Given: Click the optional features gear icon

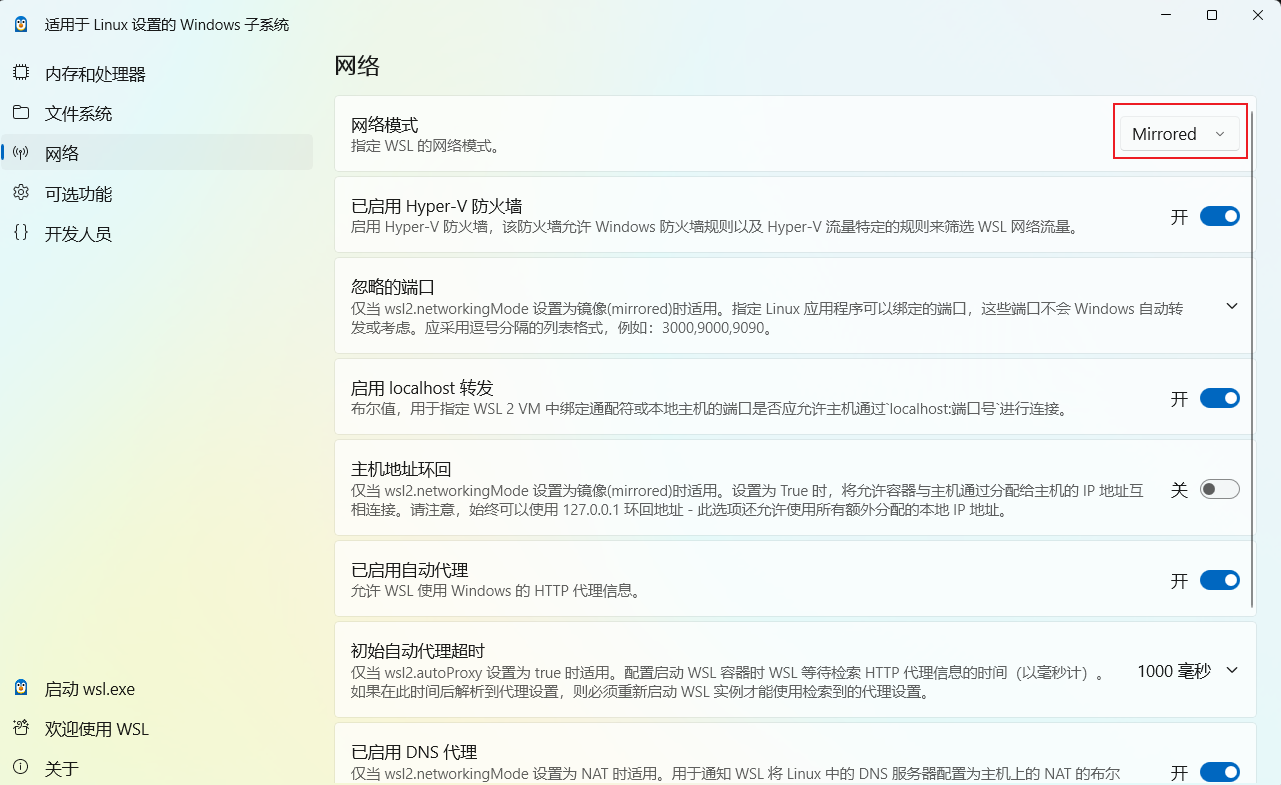Looking at the screenshot, I should pos(21,193).
